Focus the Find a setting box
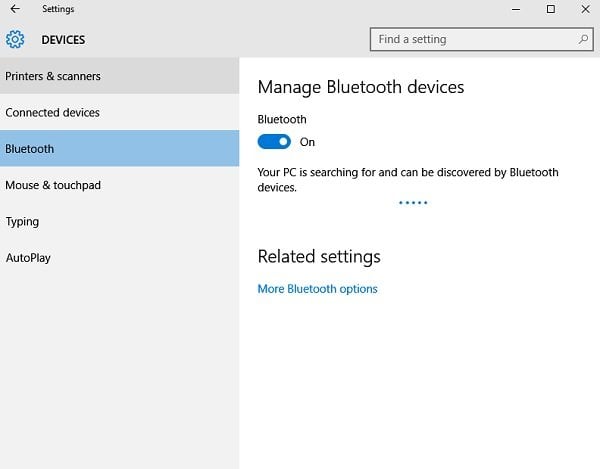 482,39
